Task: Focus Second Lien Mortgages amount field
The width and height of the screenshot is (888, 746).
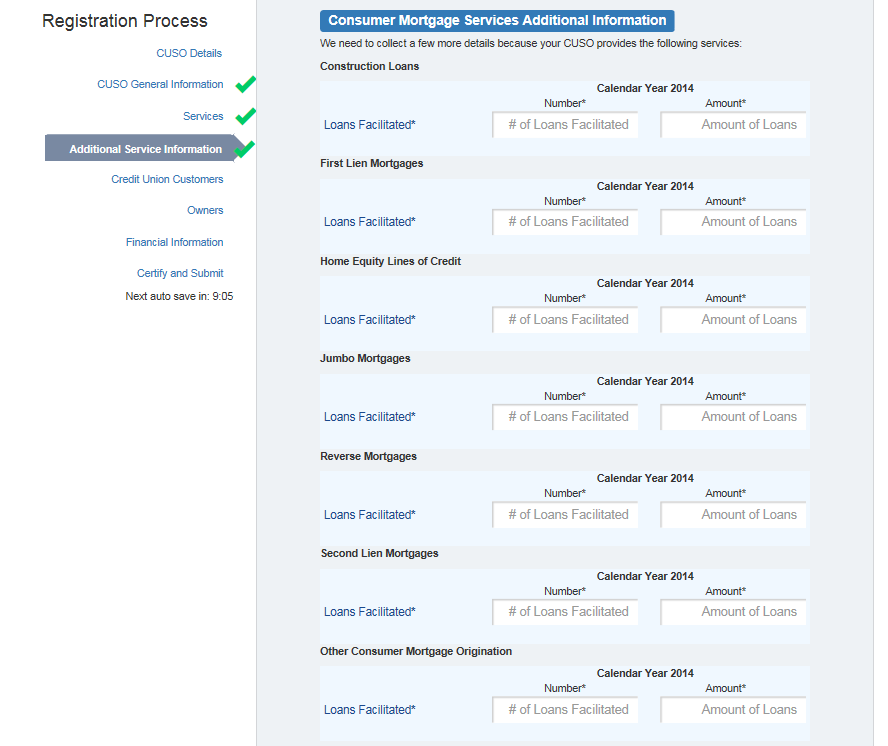Action: (x=733, y=612)
